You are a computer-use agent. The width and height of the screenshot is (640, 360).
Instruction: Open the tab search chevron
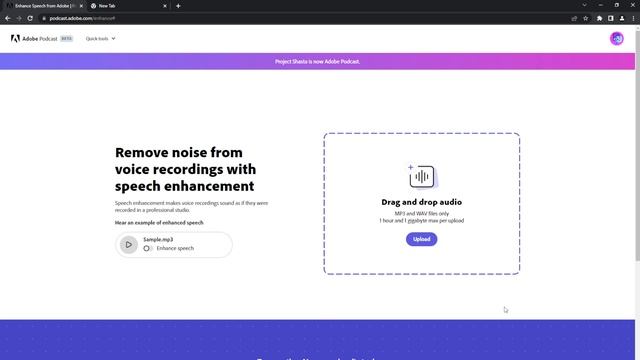(x=584, y=5)
